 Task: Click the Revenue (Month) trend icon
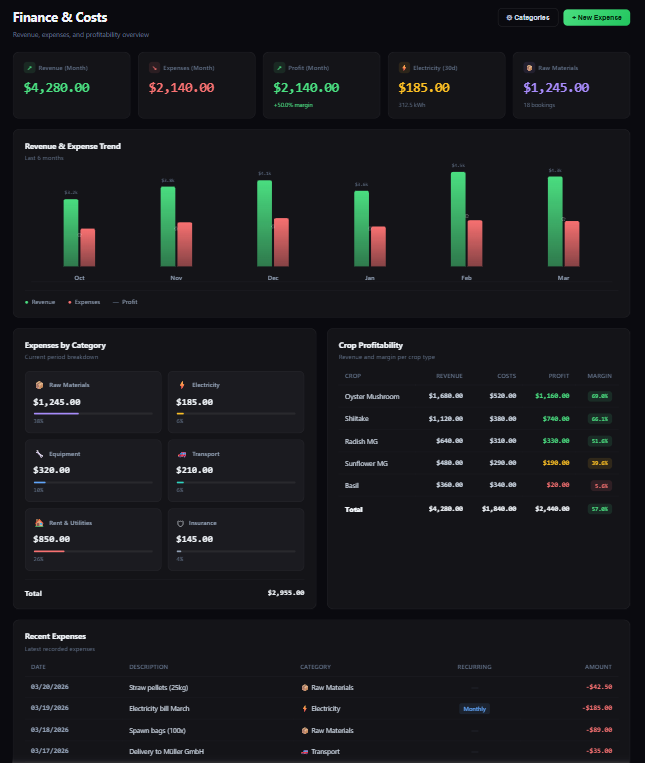click(x=30, y=68)
